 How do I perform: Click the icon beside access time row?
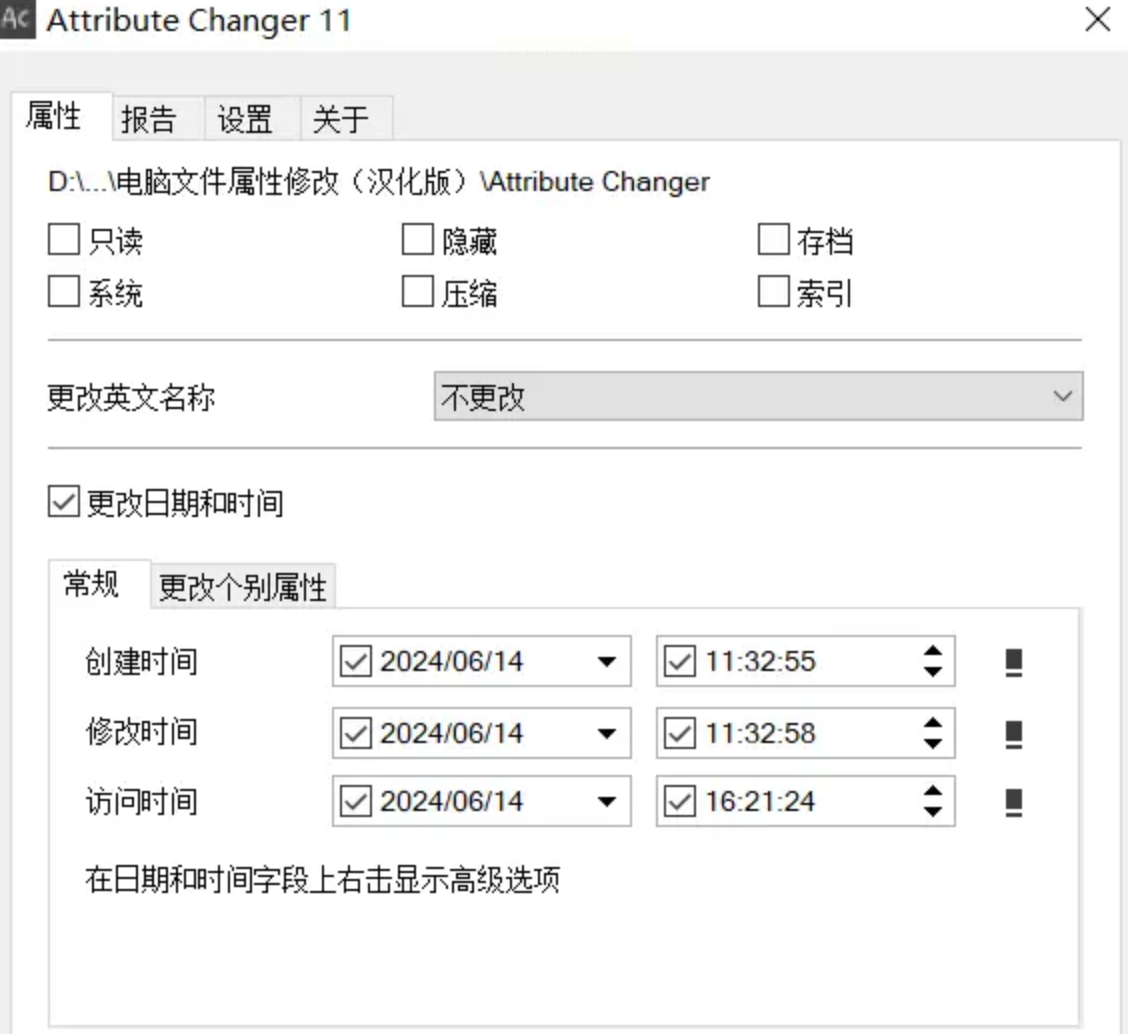pos(1013,802)
